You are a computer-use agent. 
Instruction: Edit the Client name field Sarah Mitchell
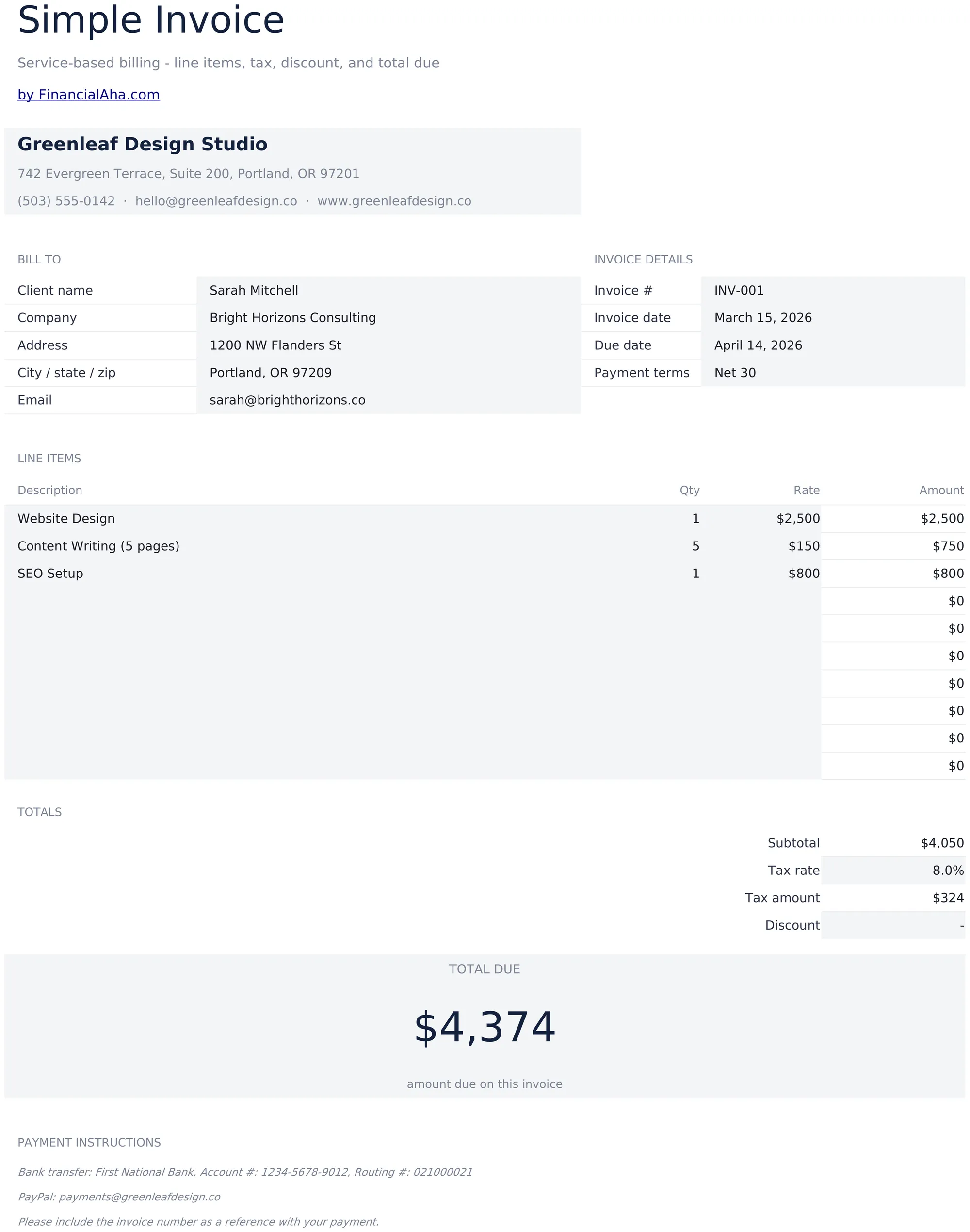388,290
